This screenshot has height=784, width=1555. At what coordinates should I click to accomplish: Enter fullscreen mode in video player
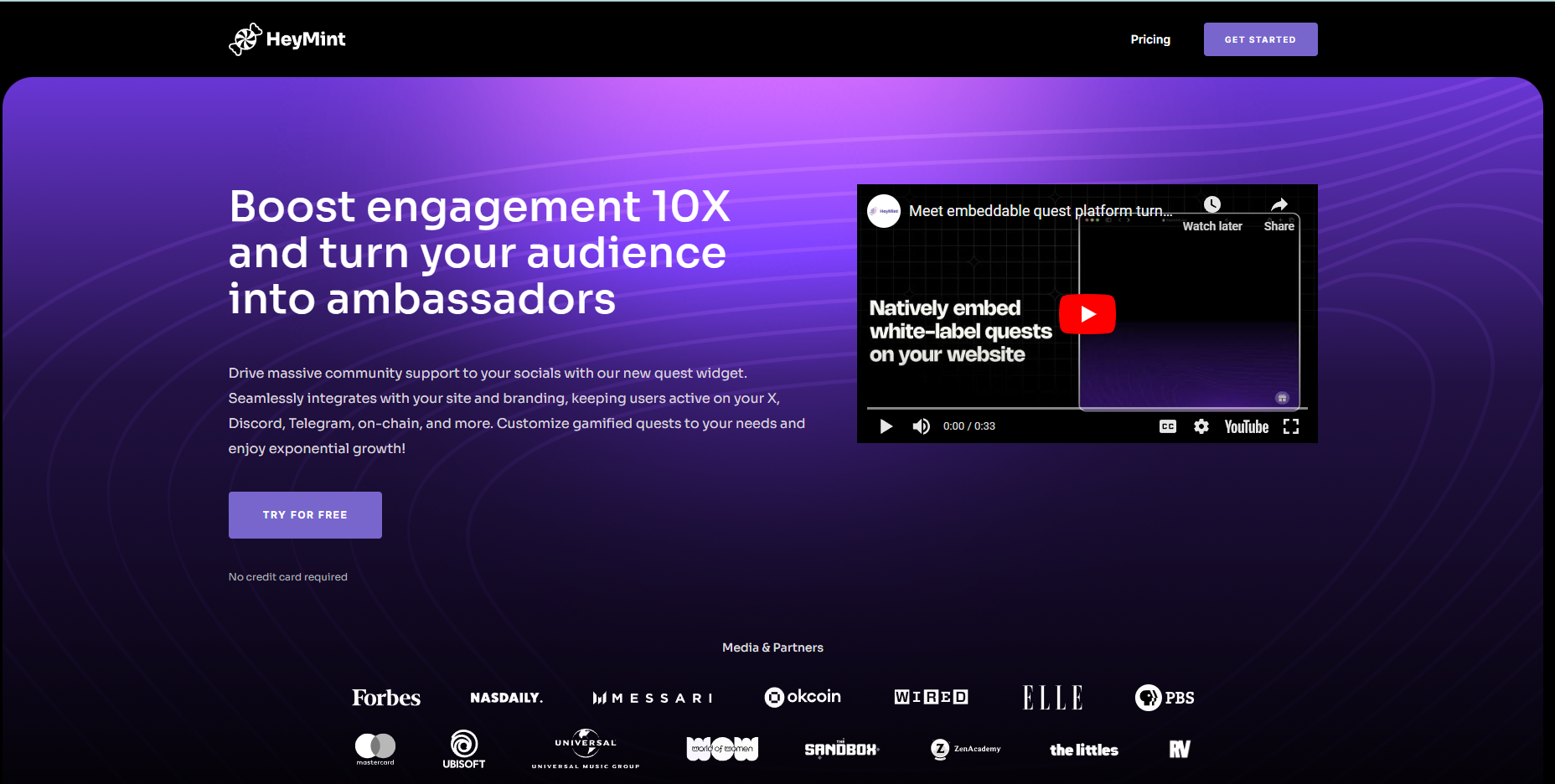[1290, 426]
